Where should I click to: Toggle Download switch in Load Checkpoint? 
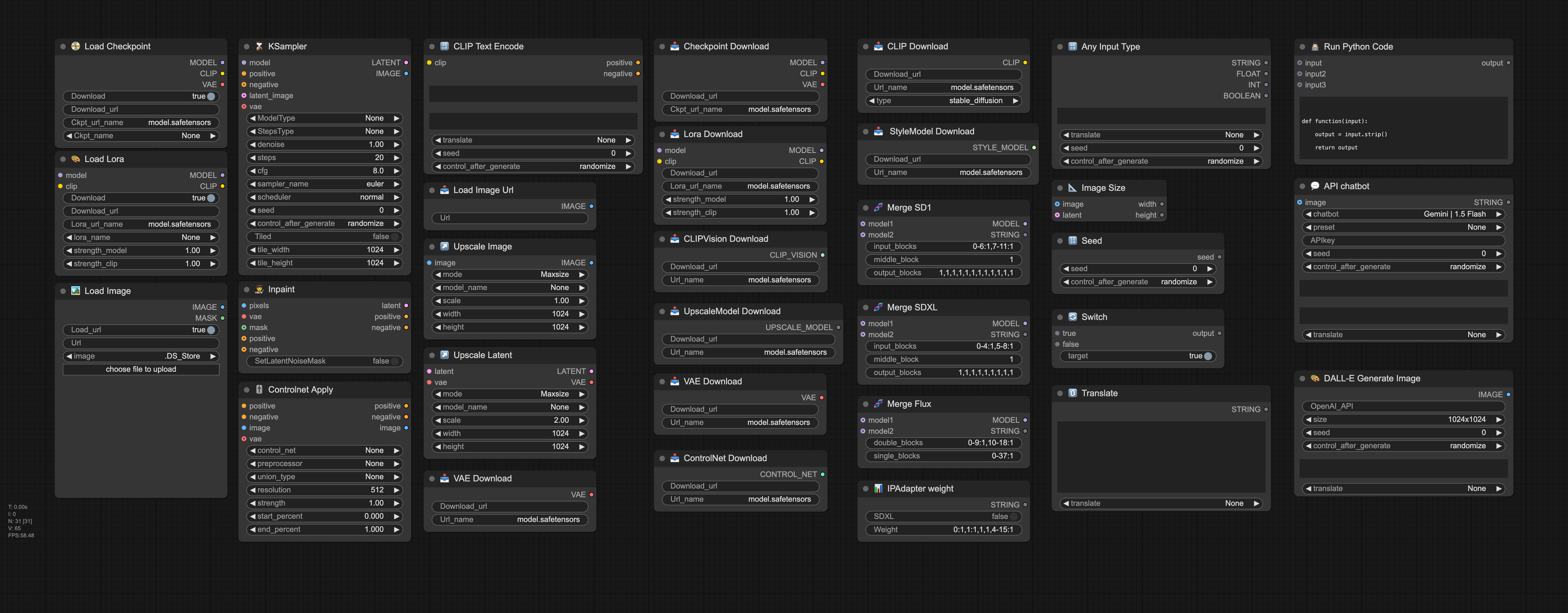pos(210,96)
